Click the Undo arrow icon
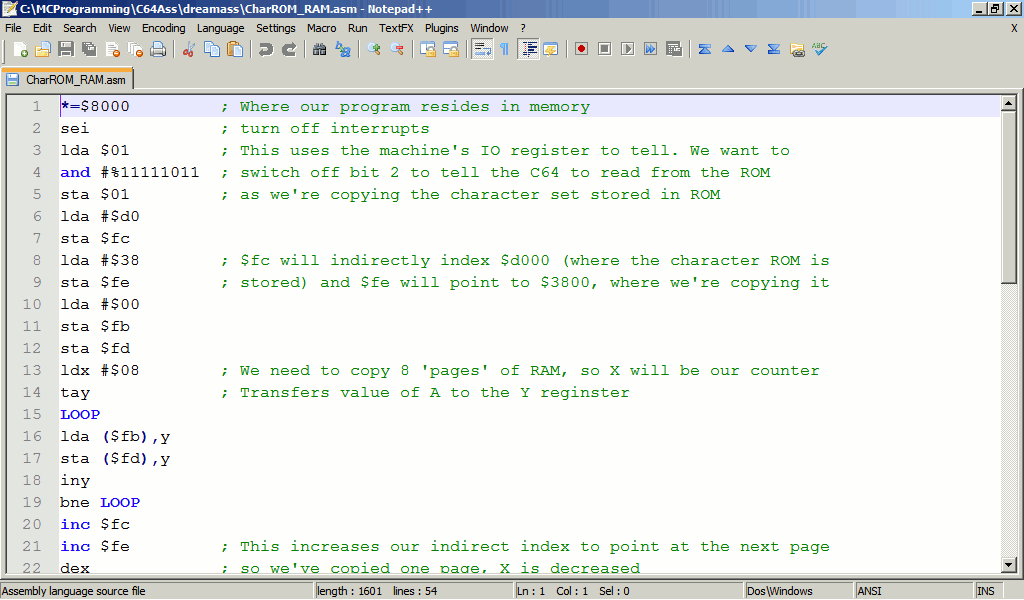This screenshot has height=600, width=1024. click(266, 49)
